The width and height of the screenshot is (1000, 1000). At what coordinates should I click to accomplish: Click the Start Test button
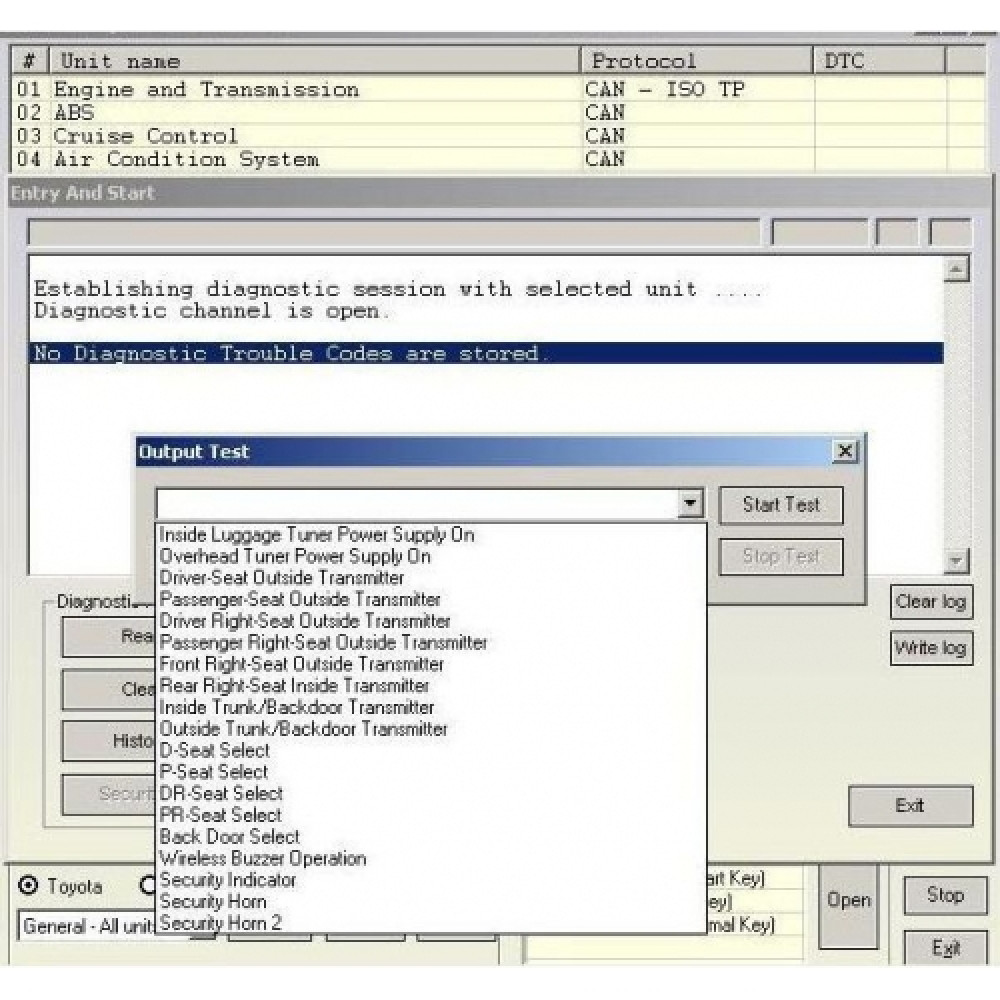(x=780, y=505)
